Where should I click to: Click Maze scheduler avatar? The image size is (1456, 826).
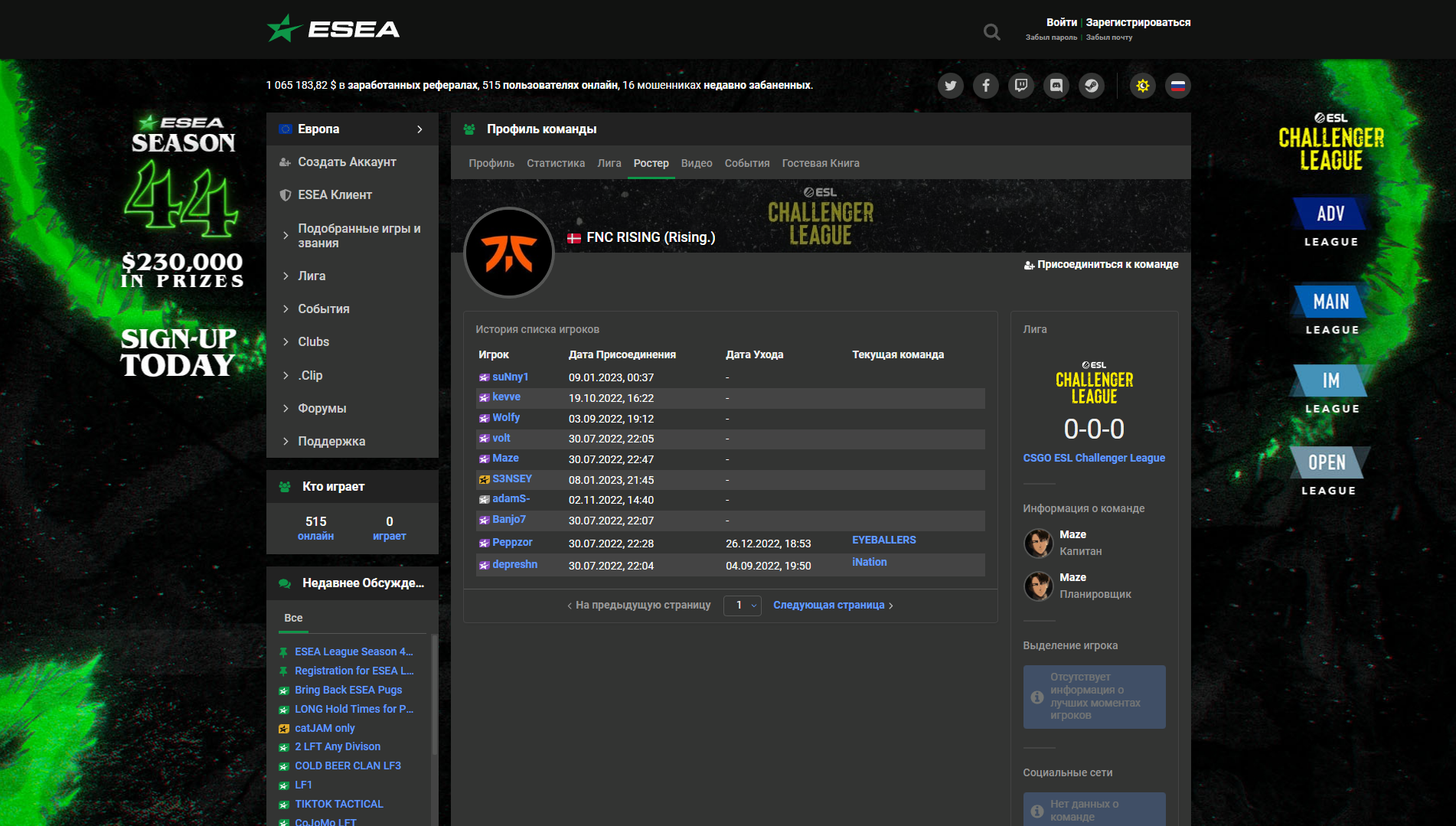coord(1038,586)
